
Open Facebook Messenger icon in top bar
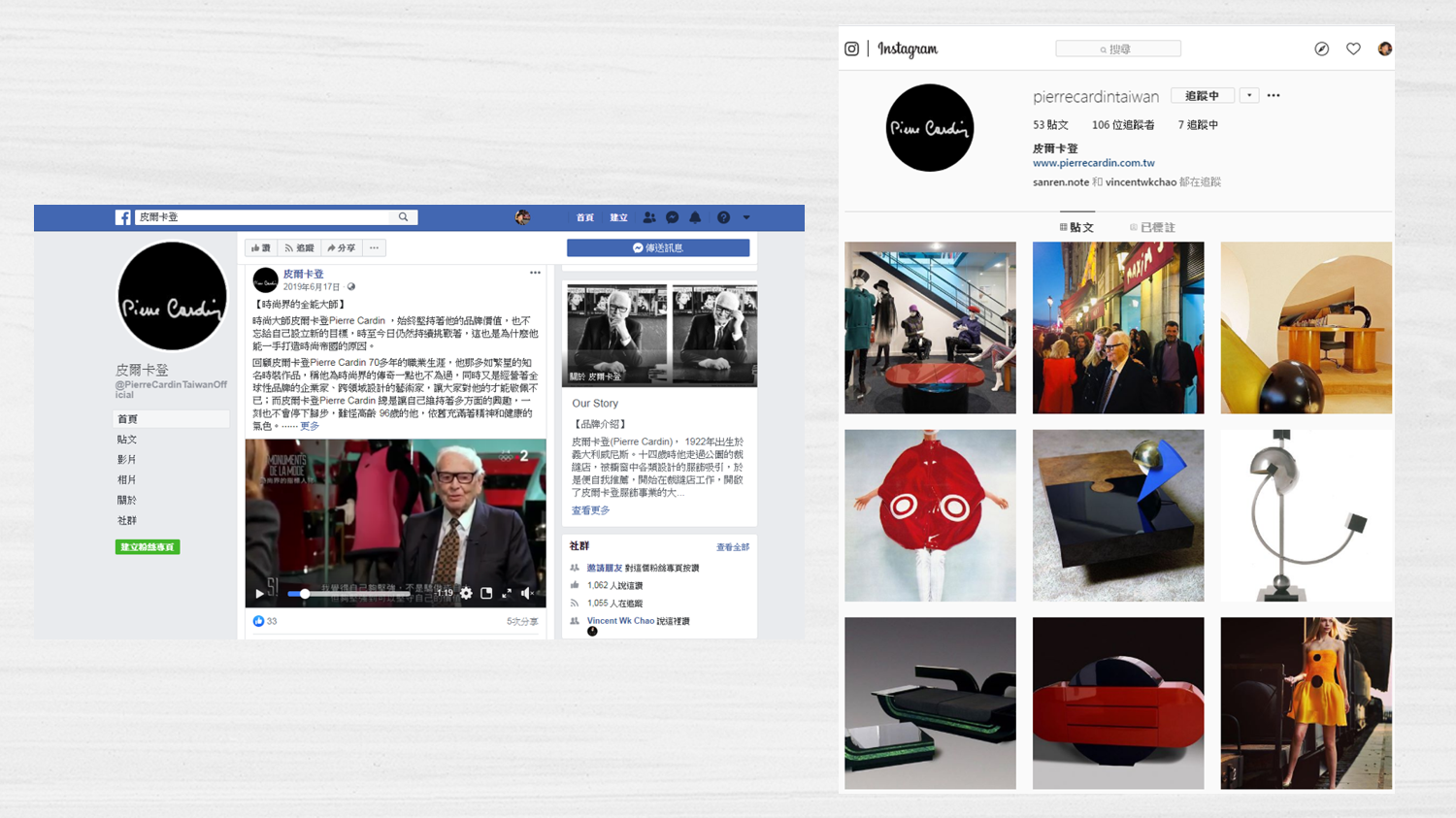672,217
